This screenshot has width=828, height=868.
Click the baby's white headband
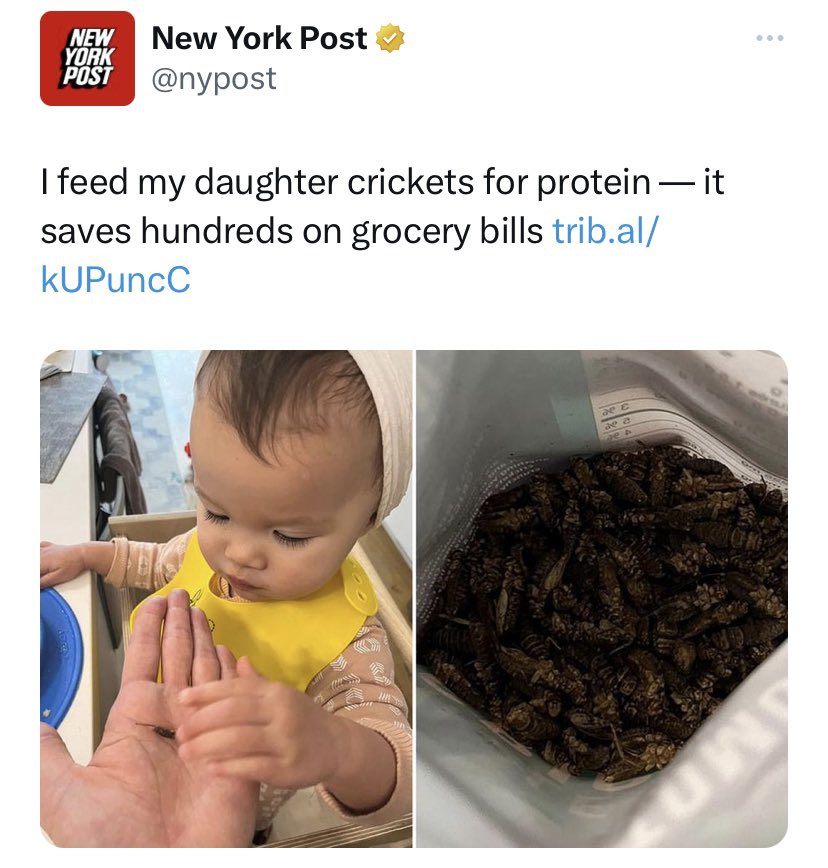(385, 420)
